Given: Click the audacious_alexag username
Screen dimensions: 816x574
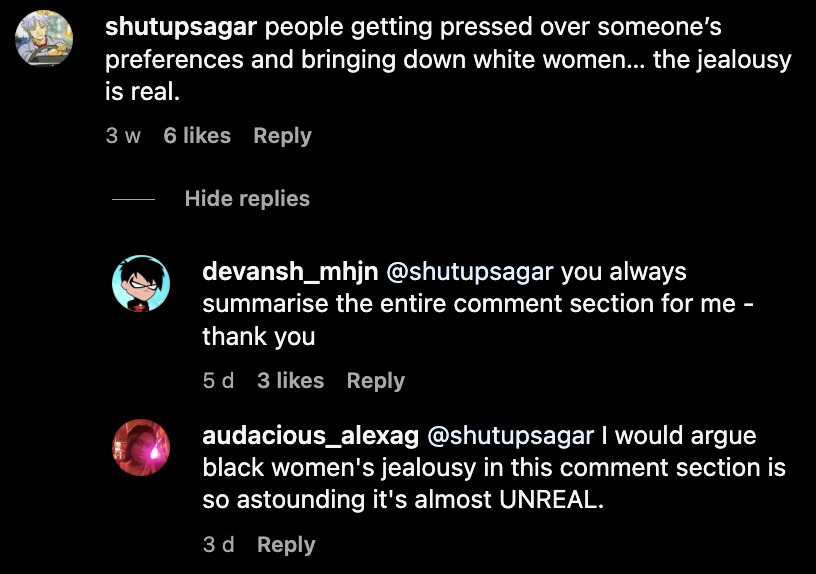Looking at the screenshot, I should coord(310,436).
